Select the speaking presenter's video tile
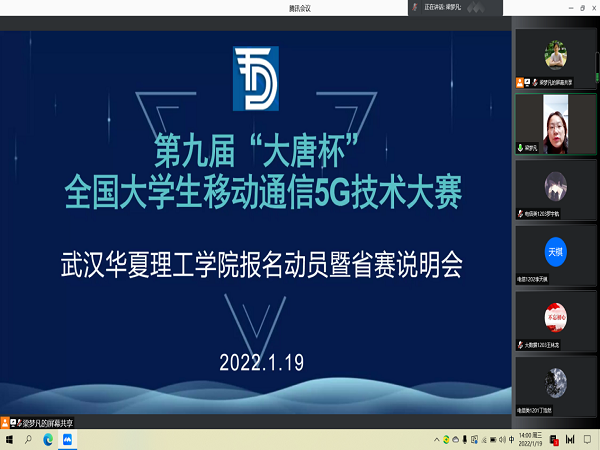The image size is (600, 450). point(556,124)
